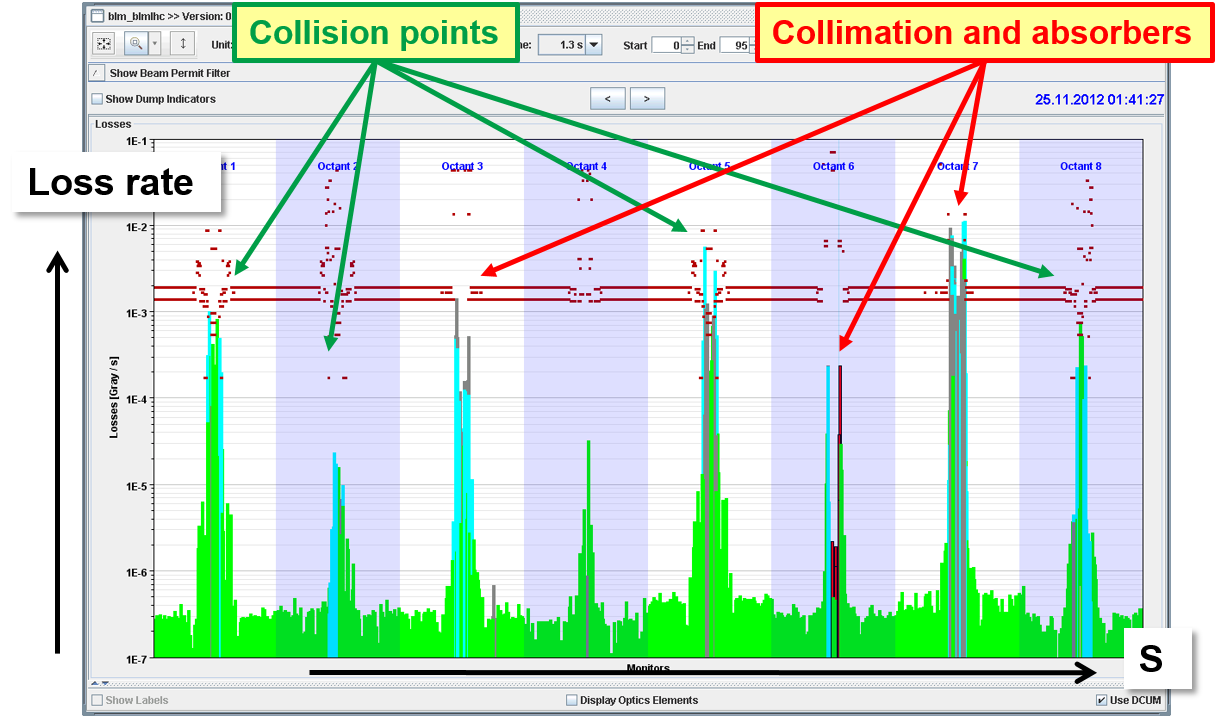Viewport: 1215px width, 716px height.
Task: Toggle the Show Labels checkbox
Action: click(x=97, y=700)
